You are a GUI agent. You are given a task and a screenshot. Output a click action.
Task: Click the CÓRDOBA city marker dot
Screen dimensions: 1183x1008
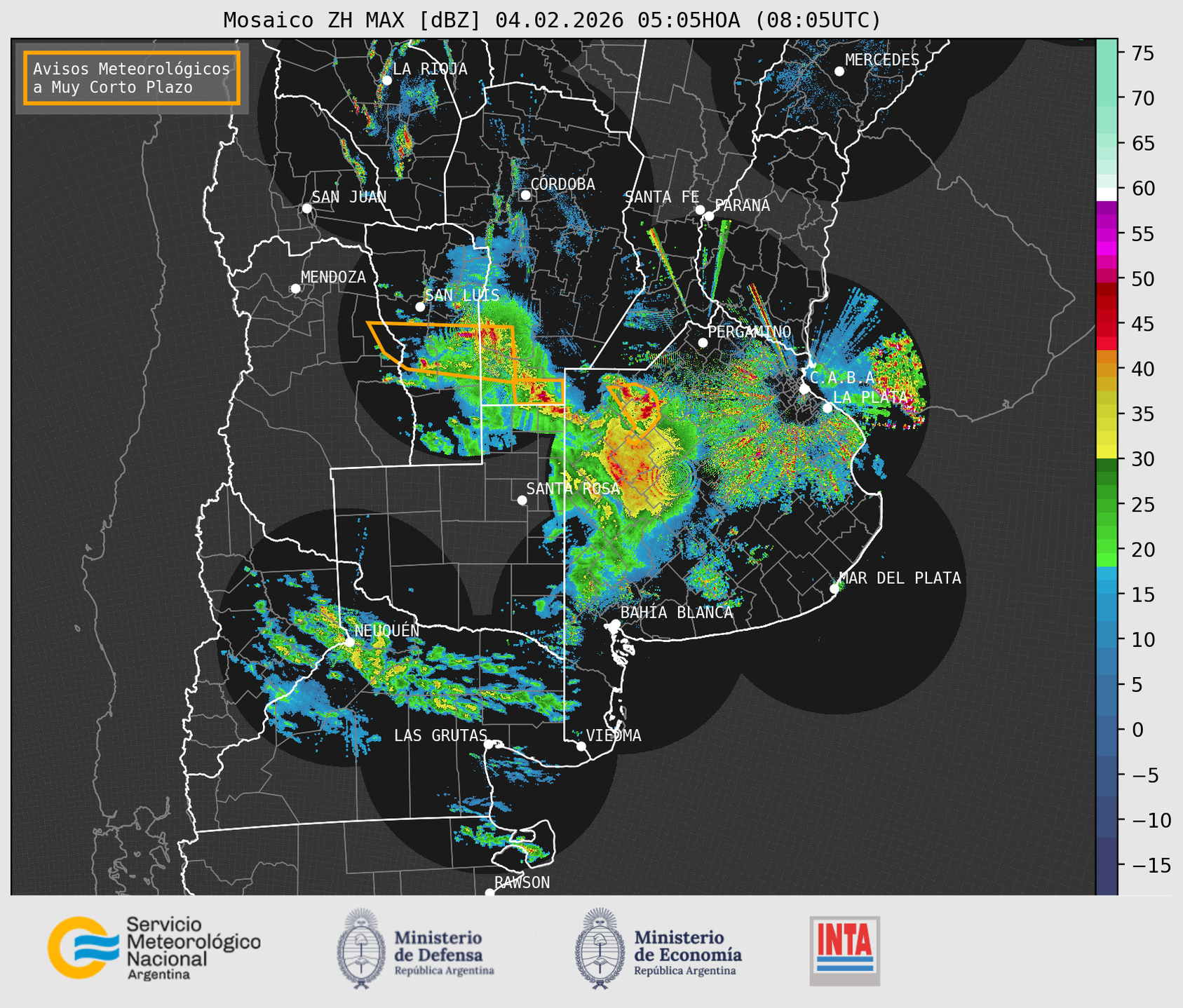tap(525, 195)
